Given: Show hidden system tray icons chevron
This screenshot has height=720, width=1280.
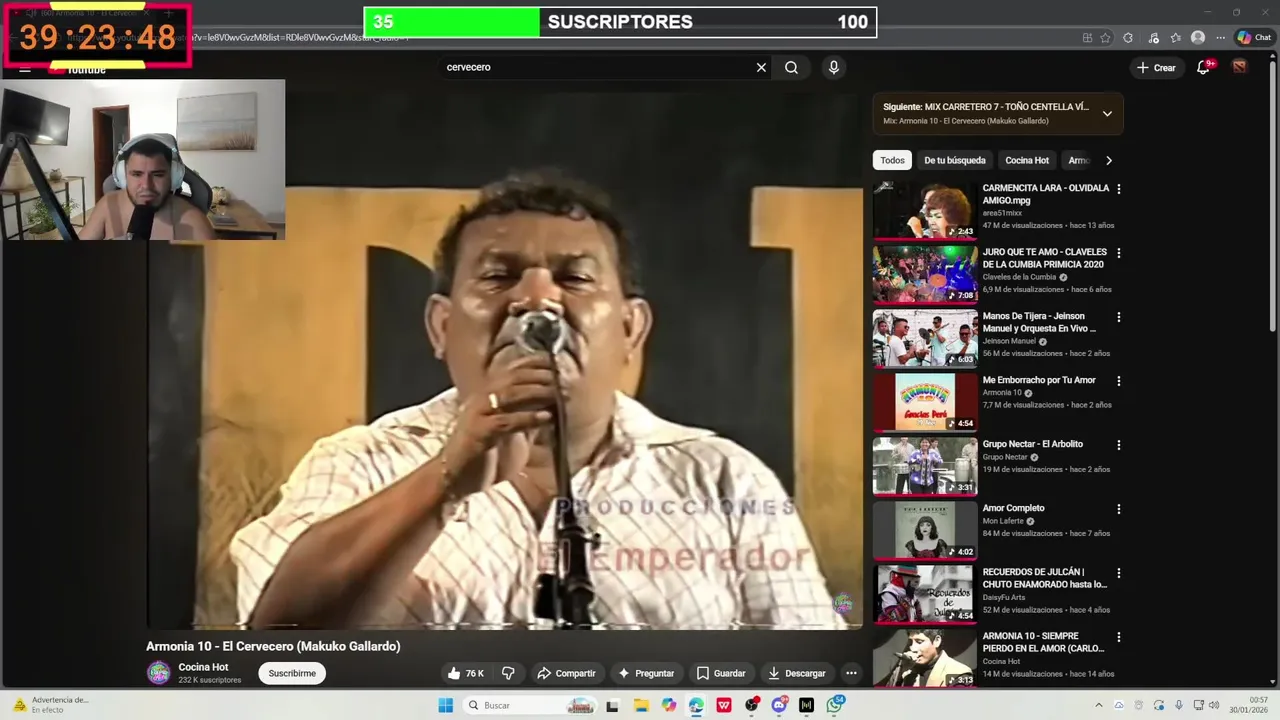Looking at the screenshot, I should tap(1098, 705).
